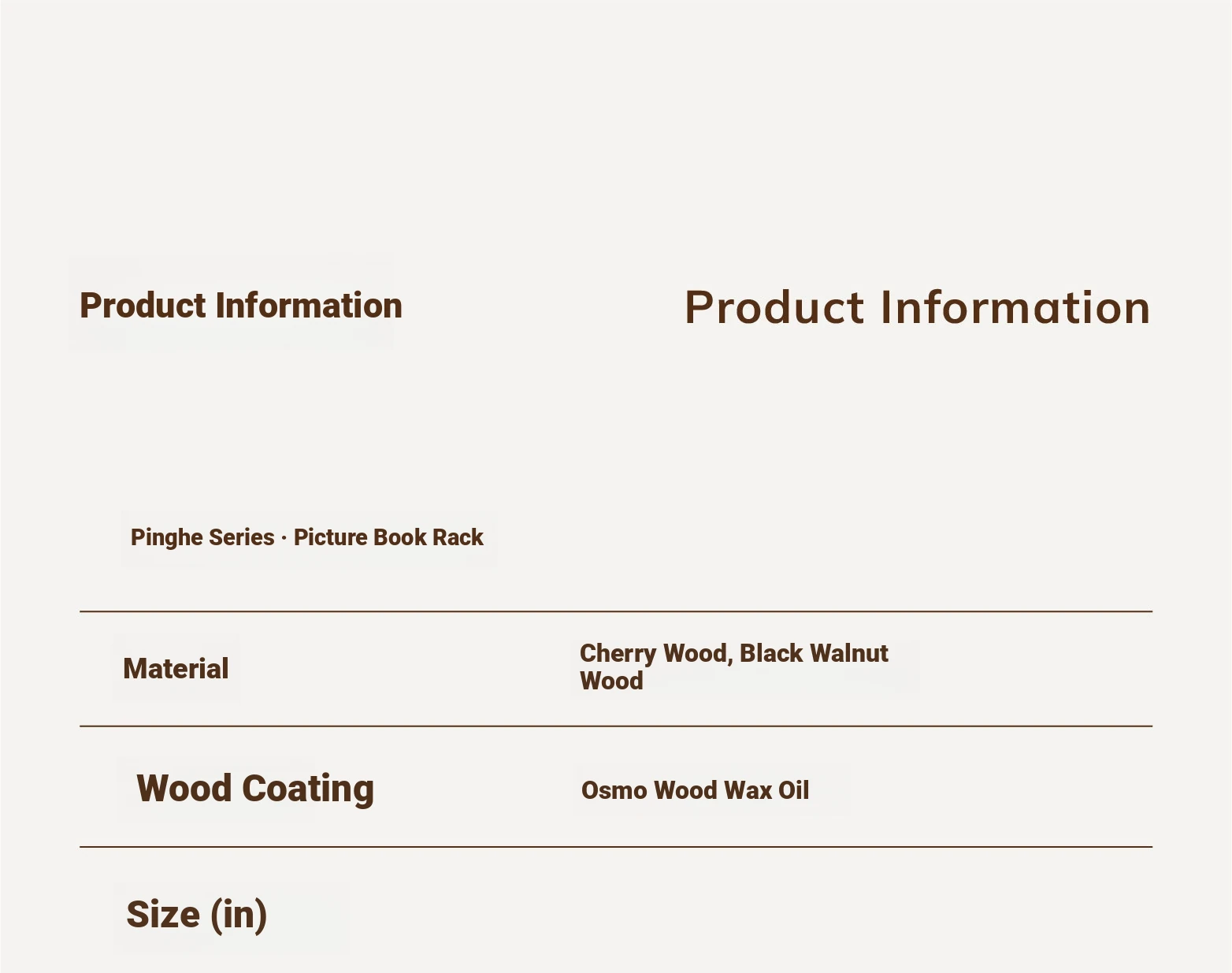Select the large right Product Information title
Viewport: 1232px width, 973px height.
tap(918, 307)
